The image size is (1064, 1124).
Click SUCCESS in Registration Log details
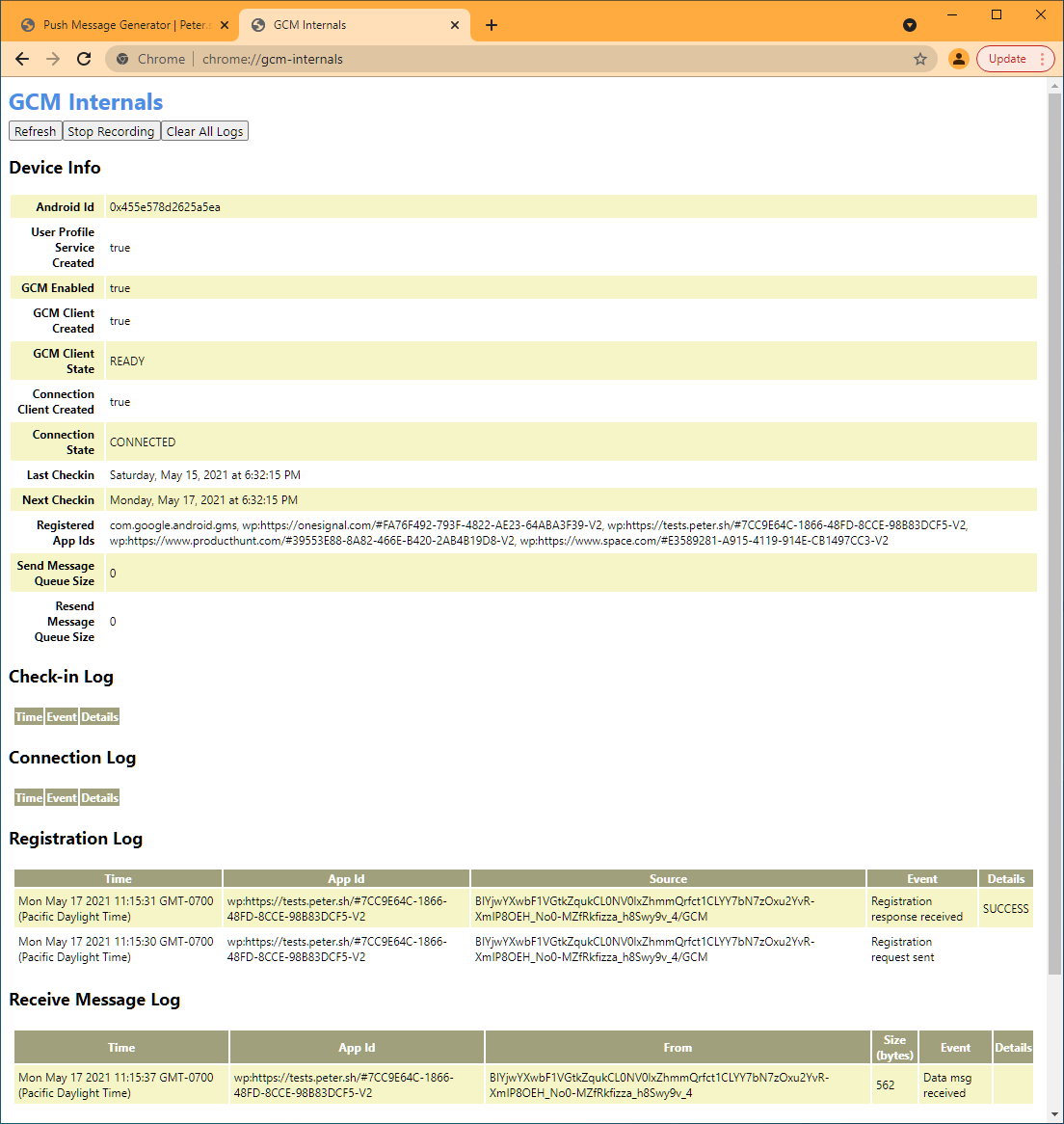coord(1006,909)
